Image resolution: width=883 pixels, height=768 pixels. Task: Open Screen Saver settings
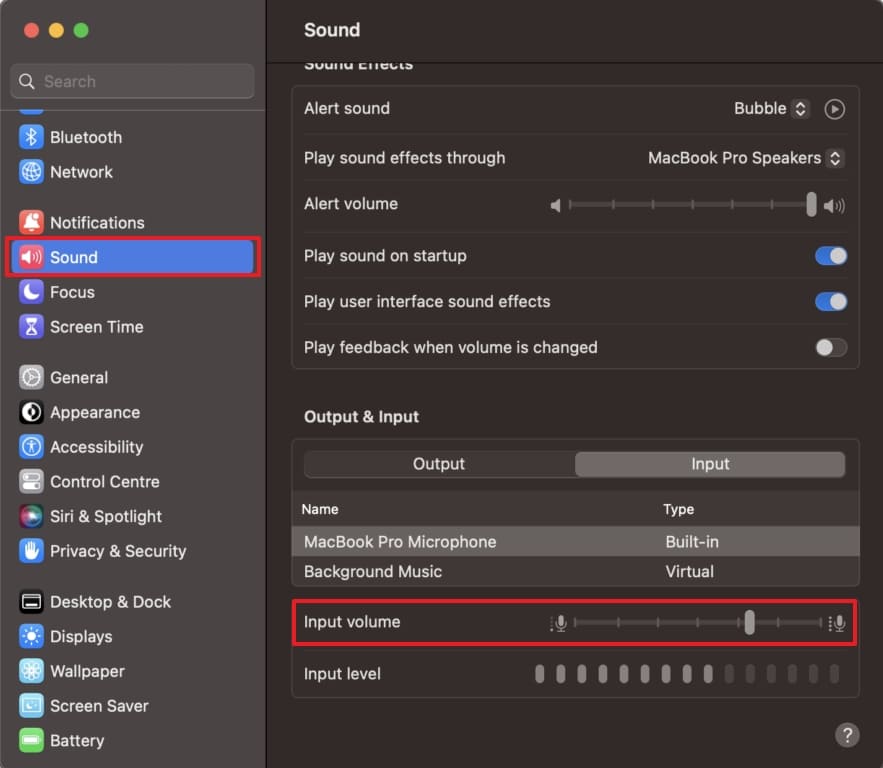pyautogui.click(x=132, y=706)
